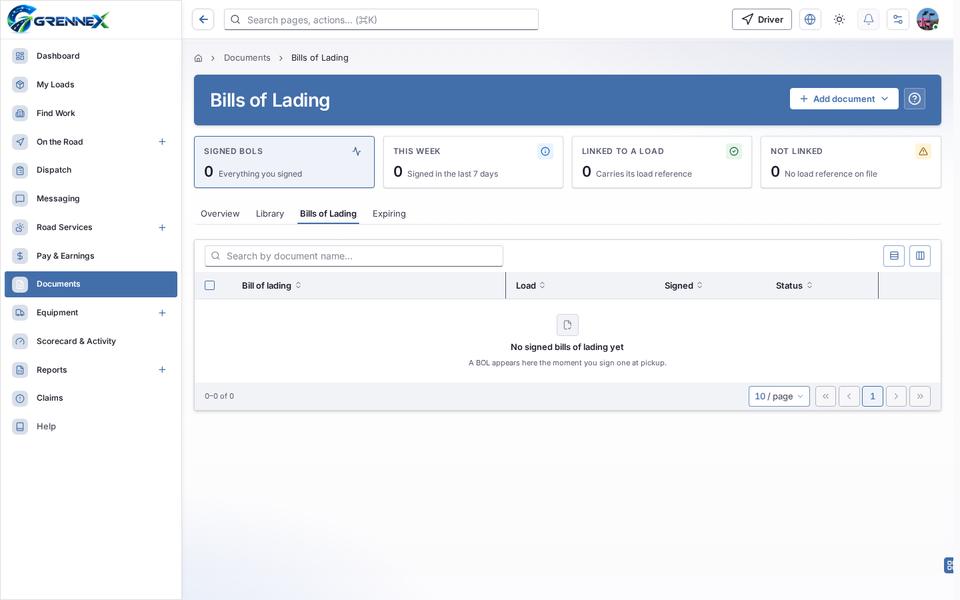Screen dimensions: 960x600
Task: Open the notifications bell
Action: tap(868, 20)
